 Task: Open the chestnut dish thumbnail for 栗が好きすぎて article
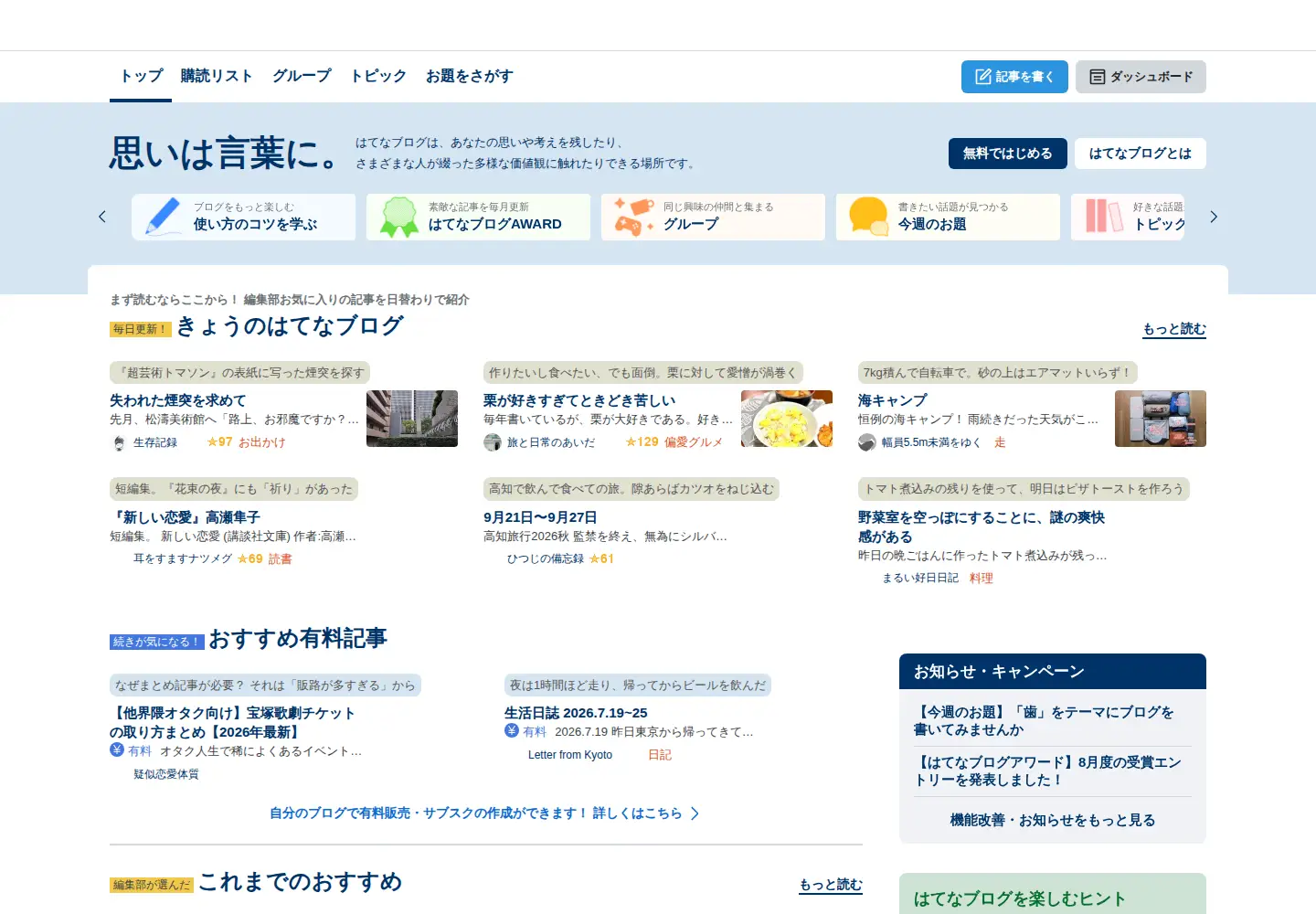click(x=787, y=419)
